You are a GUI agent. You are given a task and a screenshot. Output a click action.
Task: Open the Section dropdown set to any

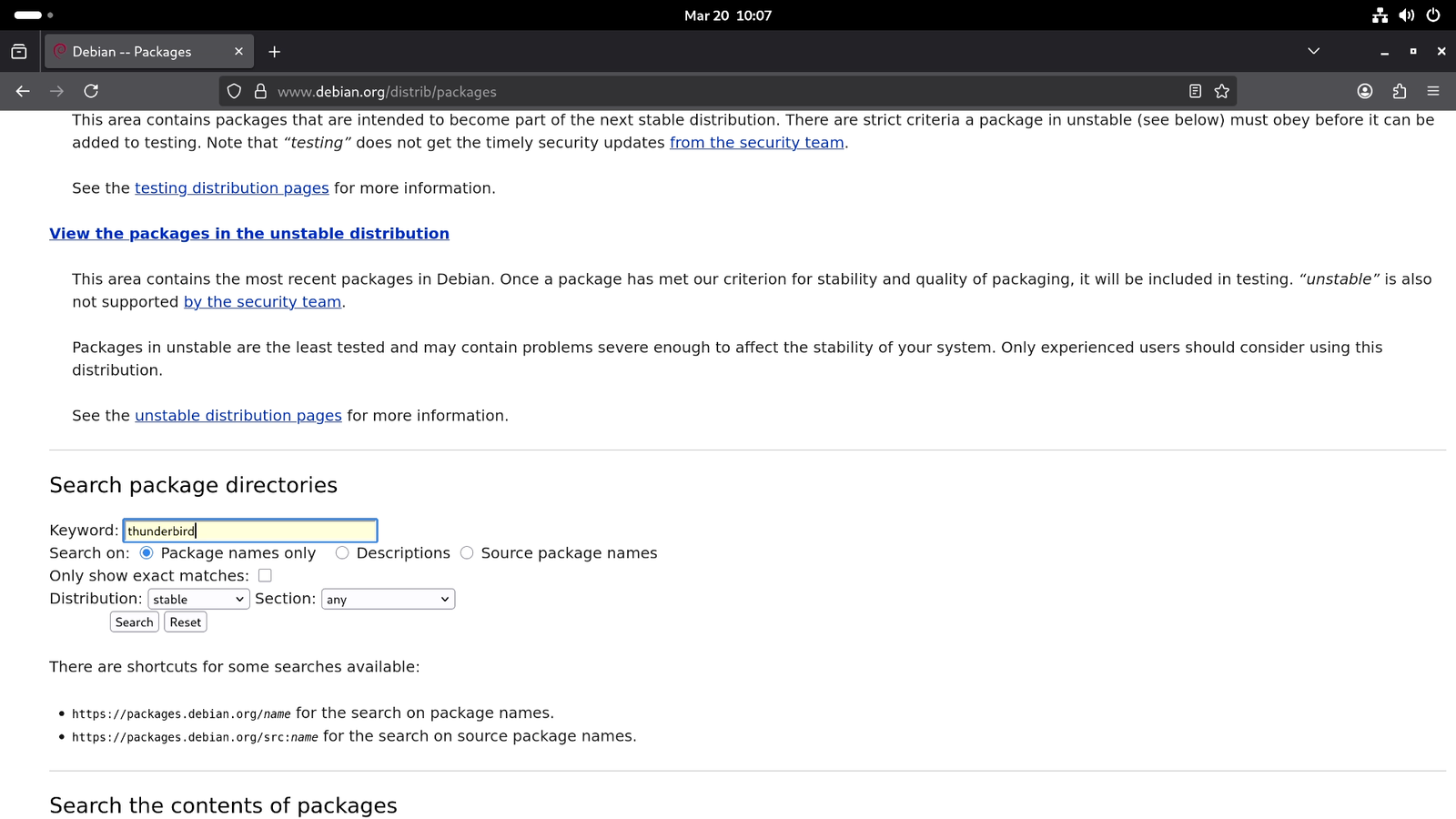point(388,599)
